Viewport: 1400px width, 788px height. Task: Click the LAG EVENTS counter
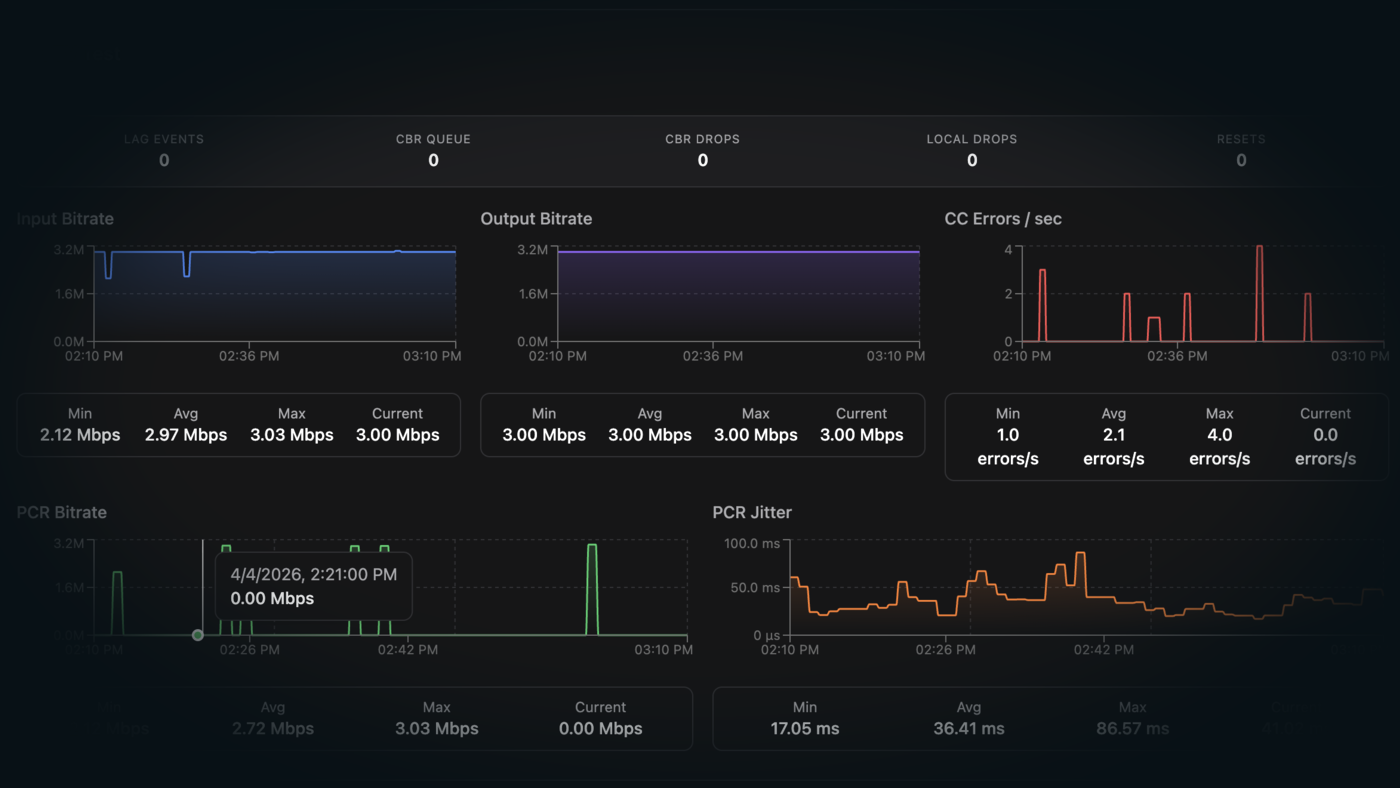coord(163,150)
